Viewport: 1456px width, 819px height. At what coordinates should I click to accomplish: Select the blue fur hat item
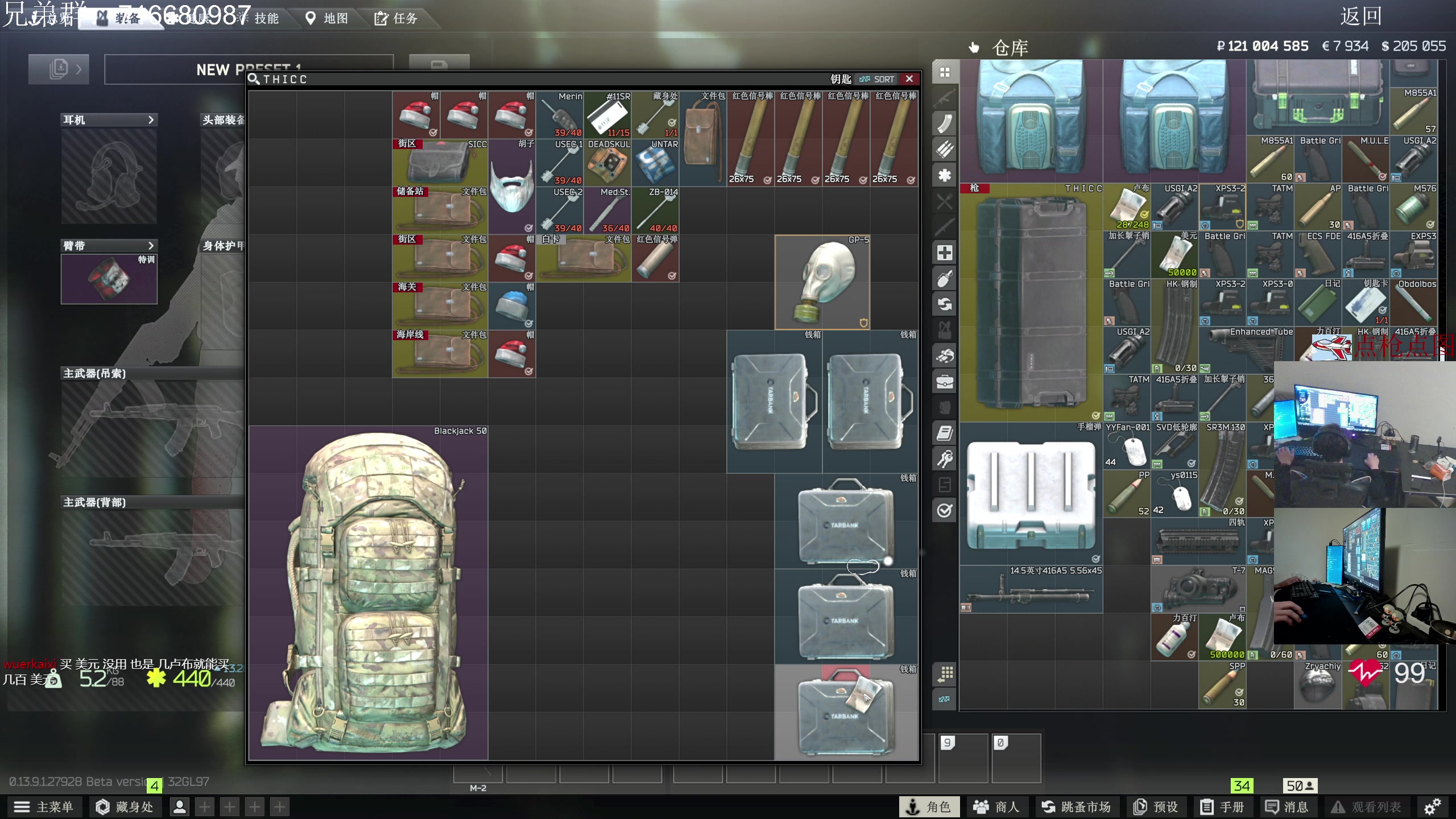click(x=512, y=306)
